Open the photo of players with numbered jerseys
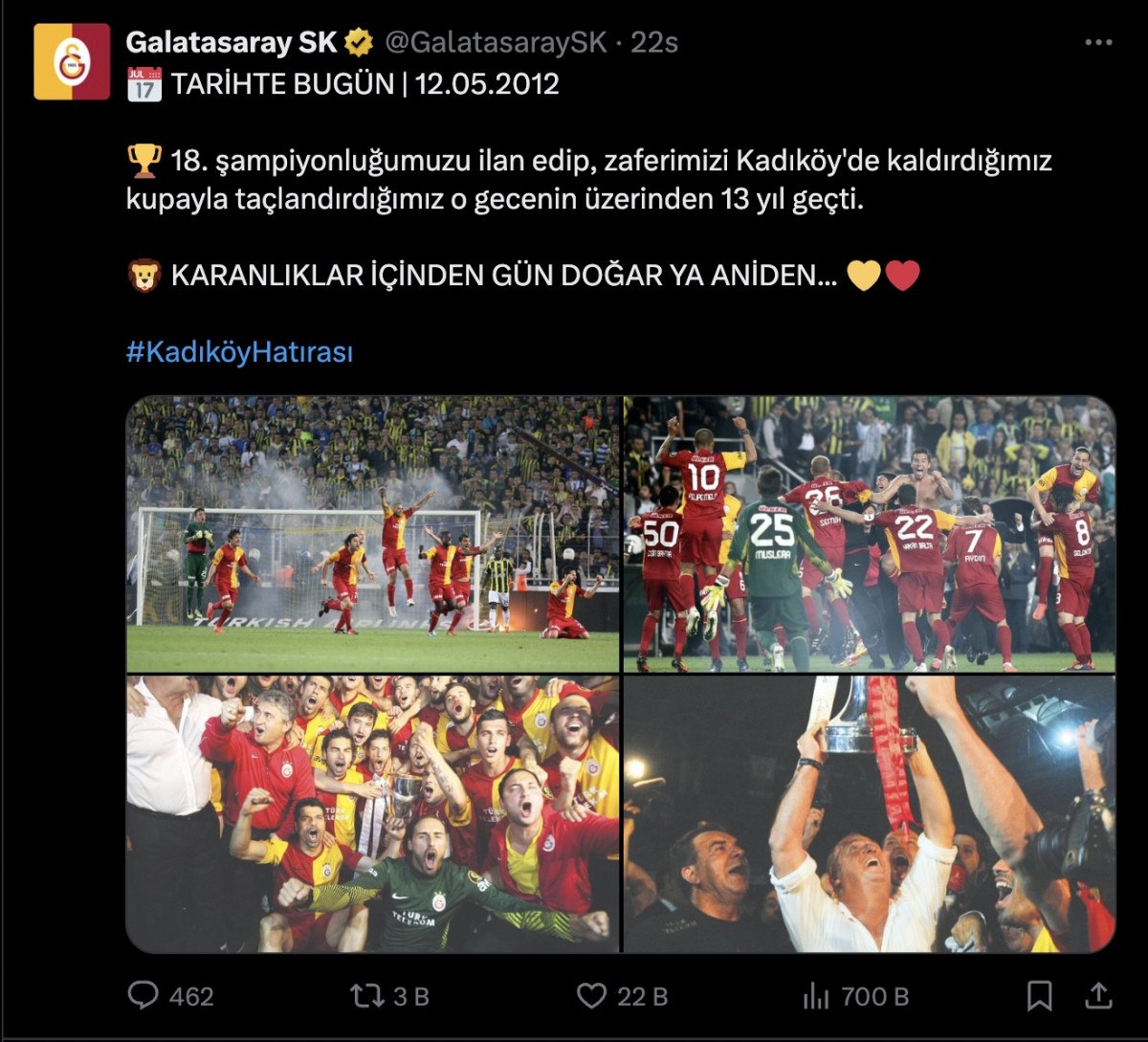This screenshot has width=1148, height=1042. coord(870,534)
